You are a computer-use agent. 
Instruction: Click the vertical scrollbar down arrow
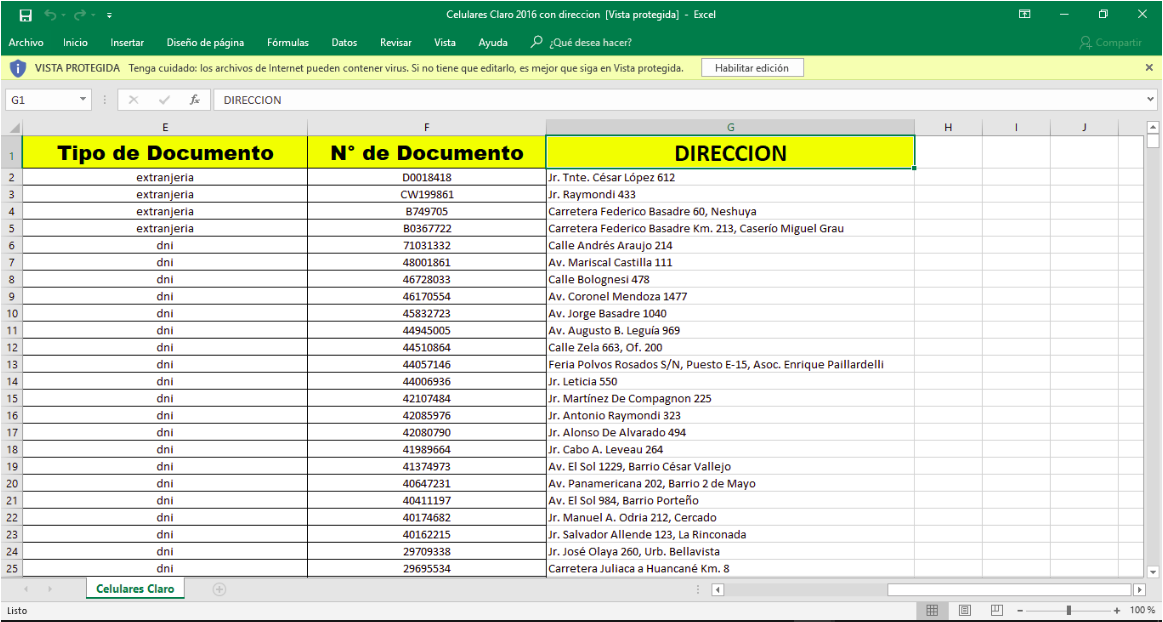pyautogui.click(x=1153, y=572)
